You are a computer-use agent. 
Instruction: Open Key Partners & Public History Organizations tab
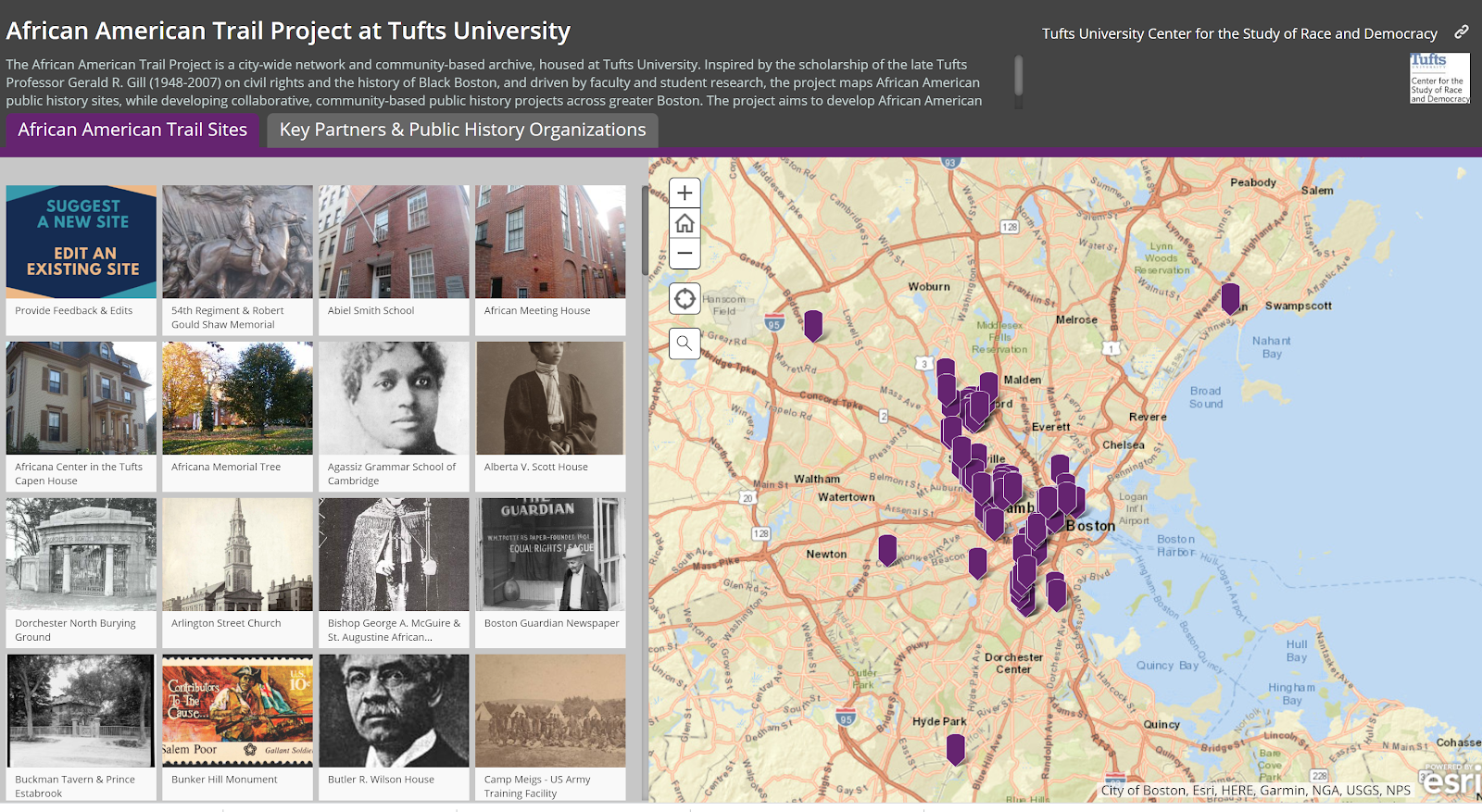tap(463, 130)
